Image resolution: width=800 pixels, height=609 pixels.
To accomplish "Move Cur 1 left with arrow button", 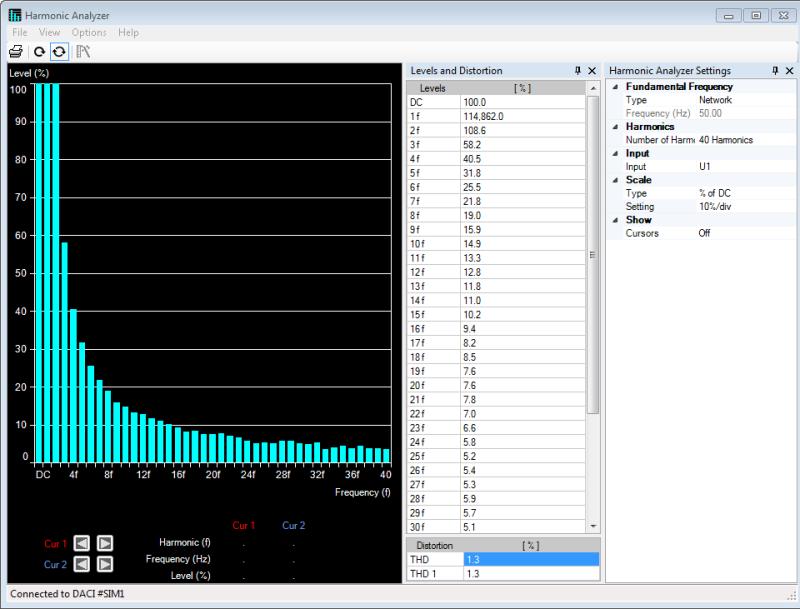I will tap(82, 543).
